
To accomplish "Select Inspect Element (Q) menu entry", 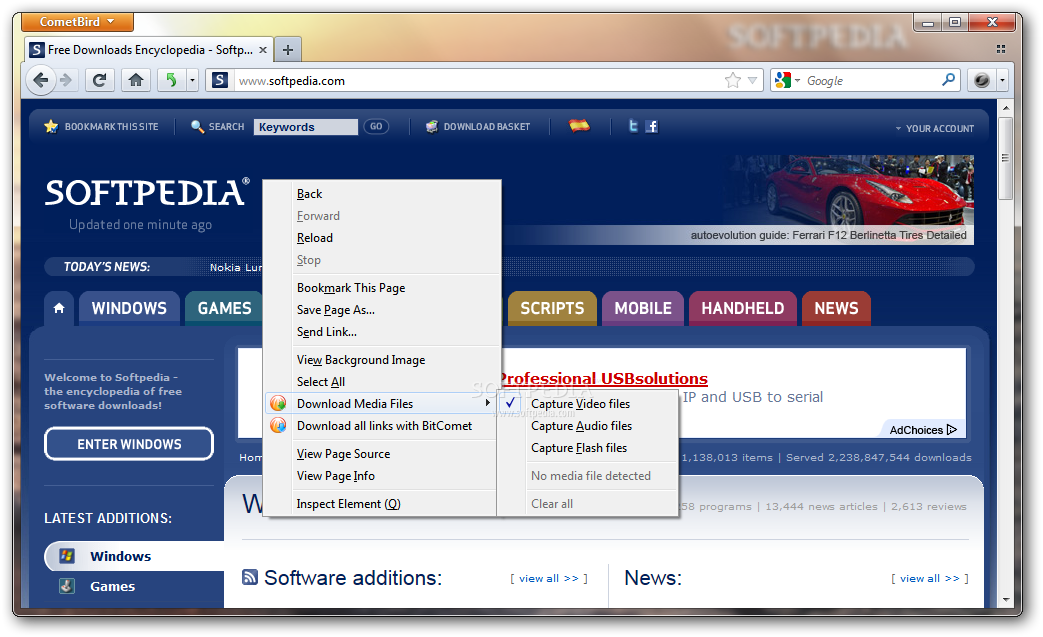I will click(x=382, y=504).
